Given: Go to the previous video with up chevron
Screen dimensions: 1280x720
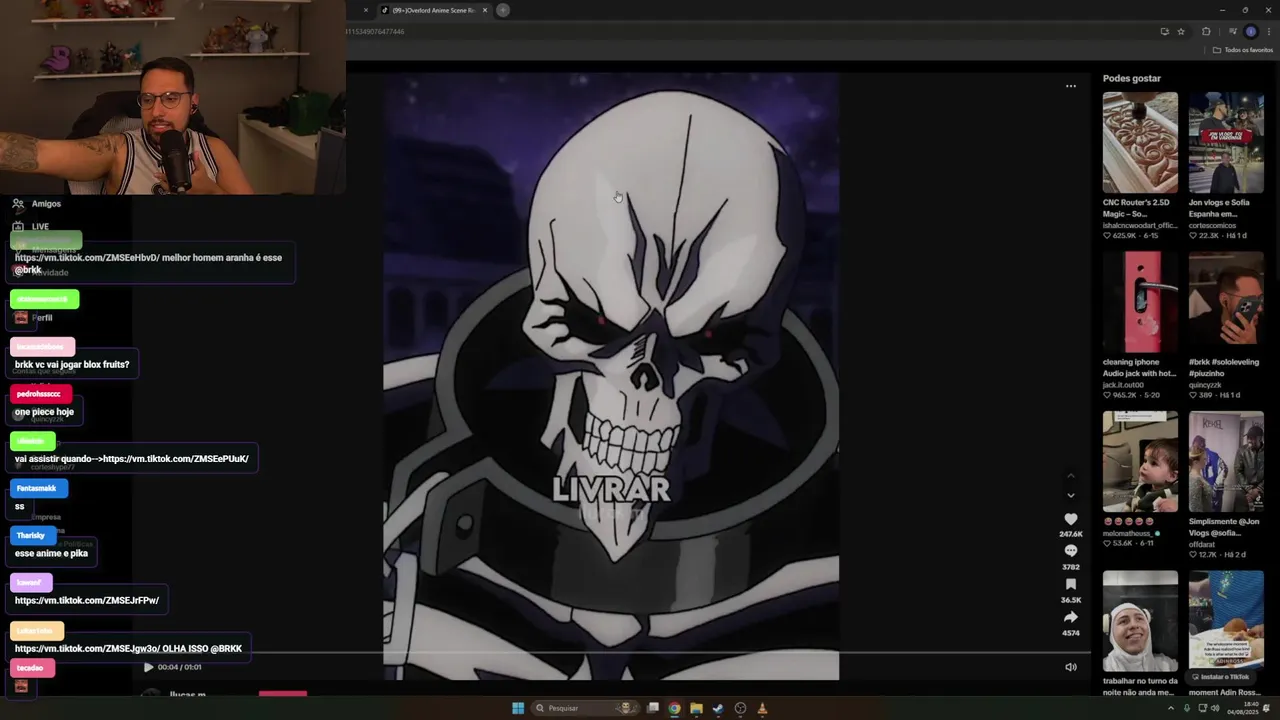Looking at the screenshot, I should [1070, 476].
